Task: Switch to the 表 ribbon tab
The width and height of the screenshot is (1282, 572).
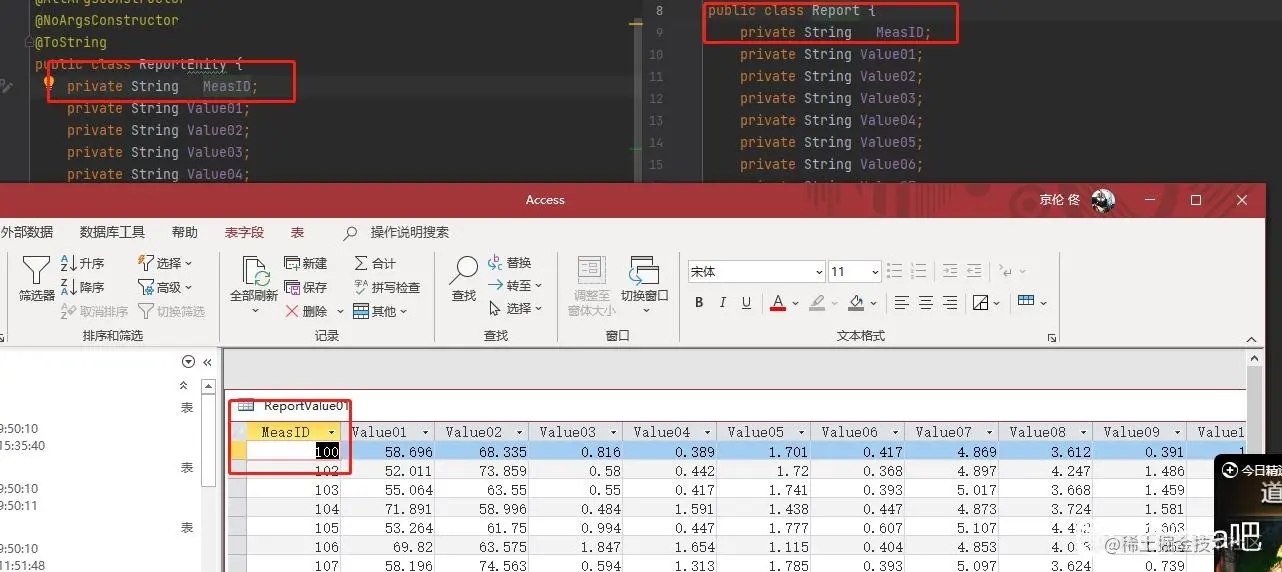Action: (x=297, y=232)
